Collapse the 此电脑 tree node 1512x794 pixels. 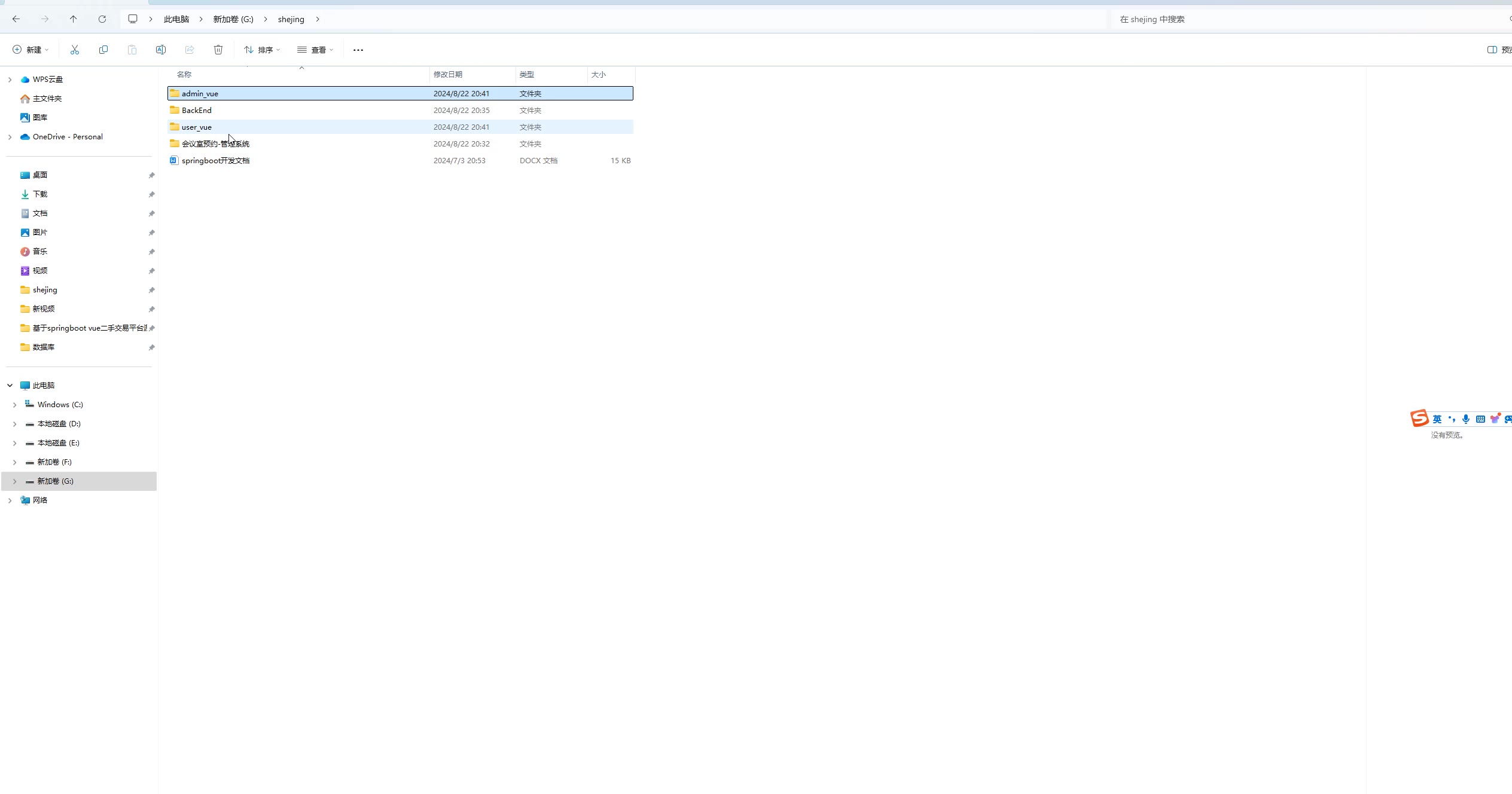tap(10, 386)
